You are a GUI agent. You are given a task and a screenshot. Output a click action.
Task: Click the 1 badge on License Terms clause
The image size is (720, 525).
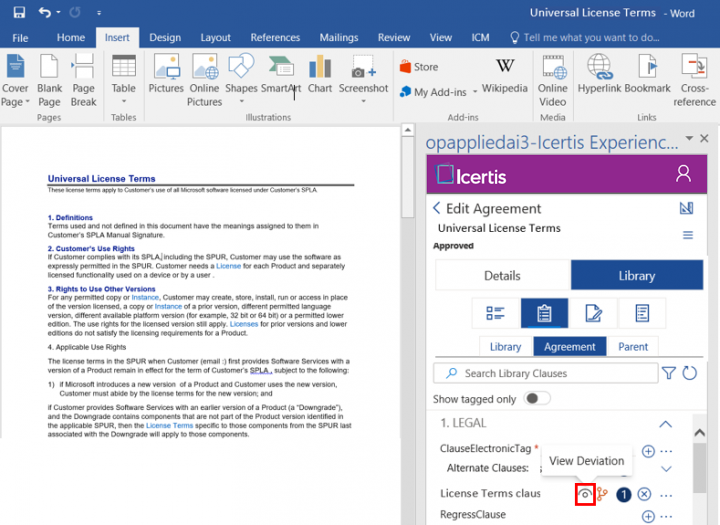pos(623,495)
